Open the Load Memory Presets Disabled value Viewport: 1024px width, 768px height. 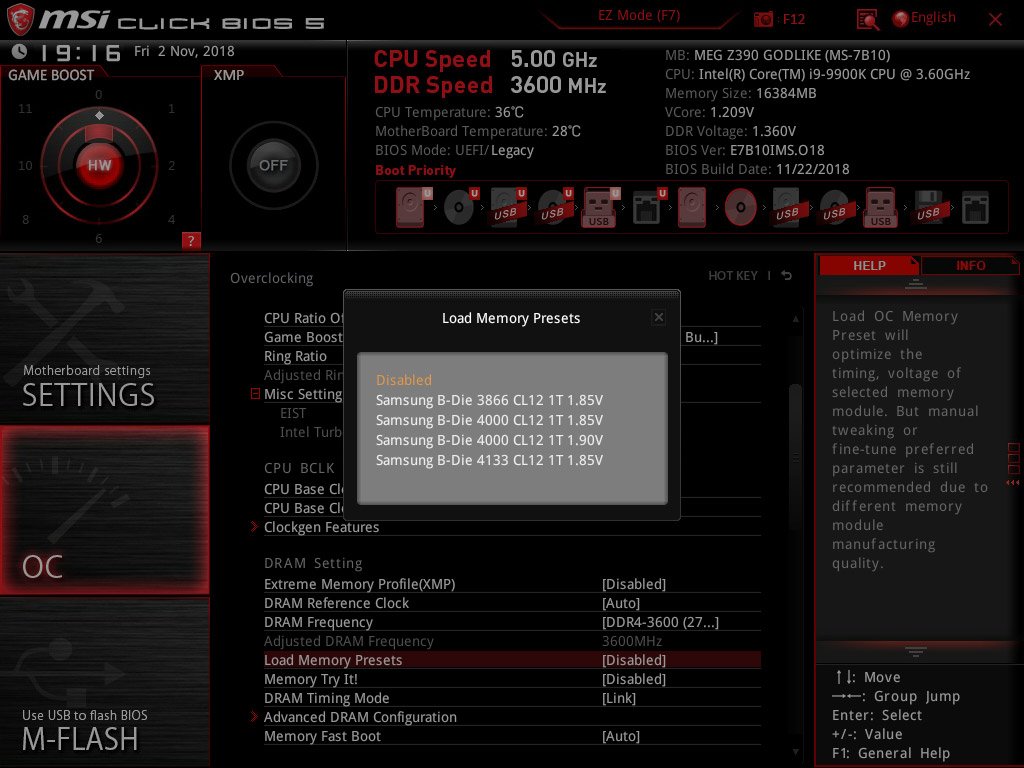tap(633, 660)
